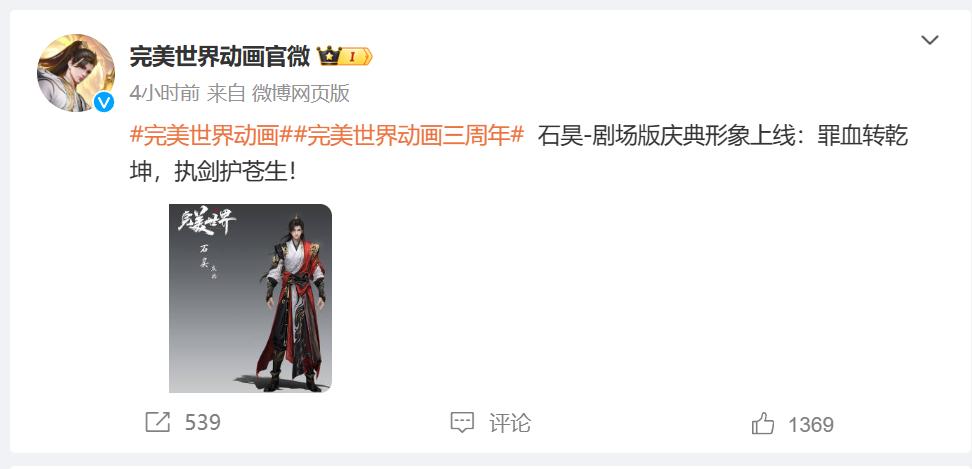972x469 pixels.
Task: Toggle the thumbs-up like icon
Action: click(x=763, y=424)
